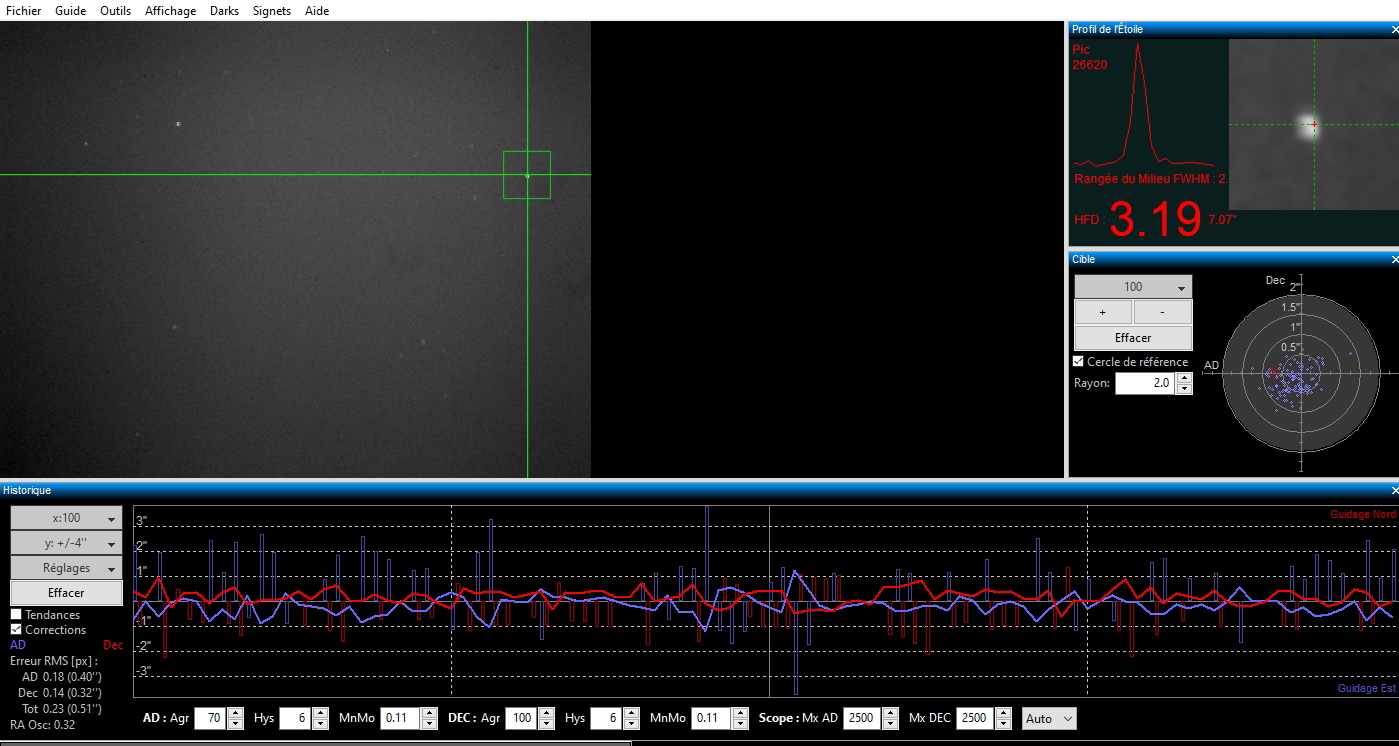Open the Darks menu
Screen dimensions: 1399x746
coord(224,11)
